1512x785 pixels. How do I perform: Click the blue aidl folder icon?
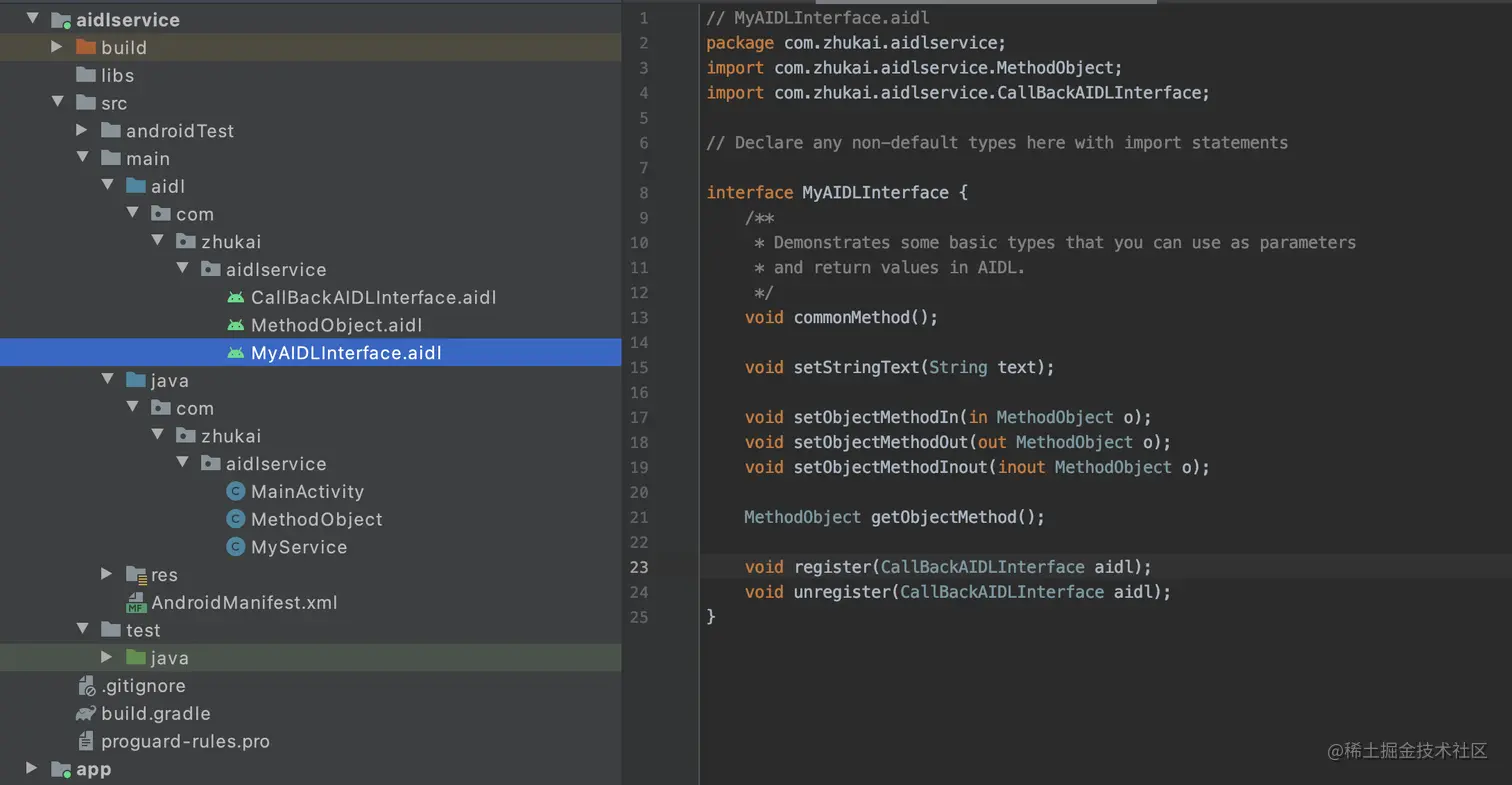pos(136,186)
